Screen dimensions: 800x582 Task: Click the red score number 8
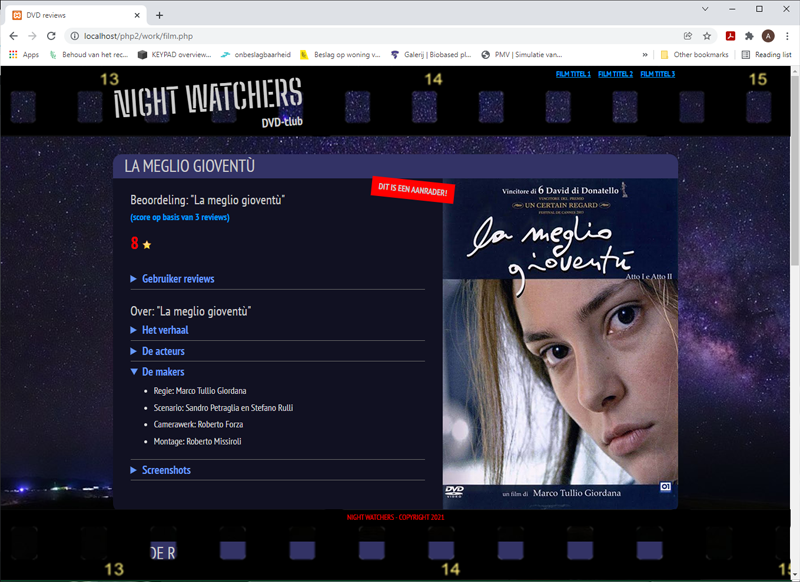(134, 243)
